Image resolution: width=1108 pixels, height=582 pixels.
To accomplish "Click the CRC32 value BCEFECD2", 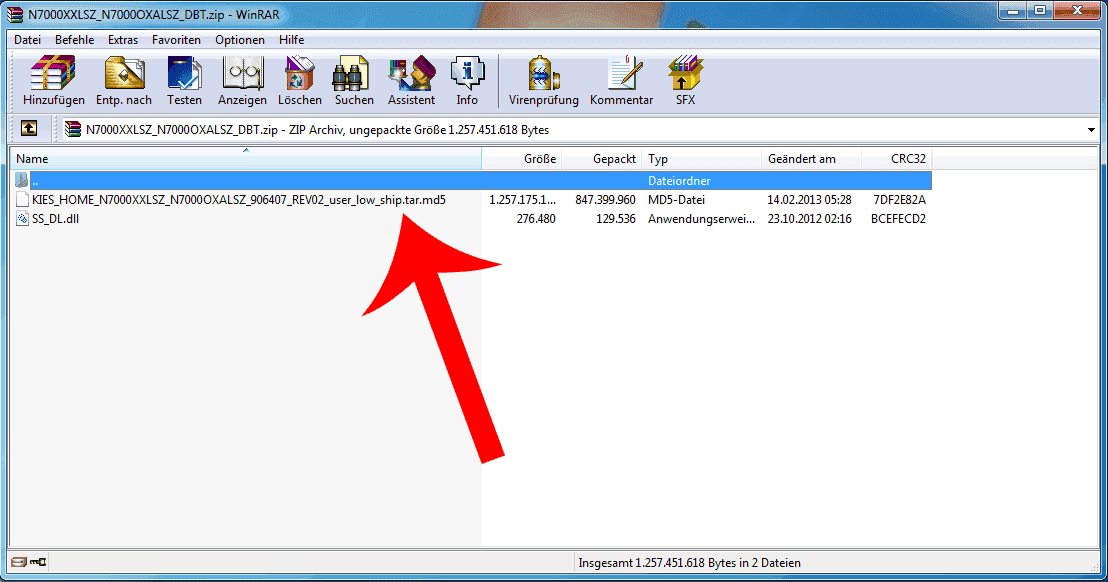I will [898, 219].
